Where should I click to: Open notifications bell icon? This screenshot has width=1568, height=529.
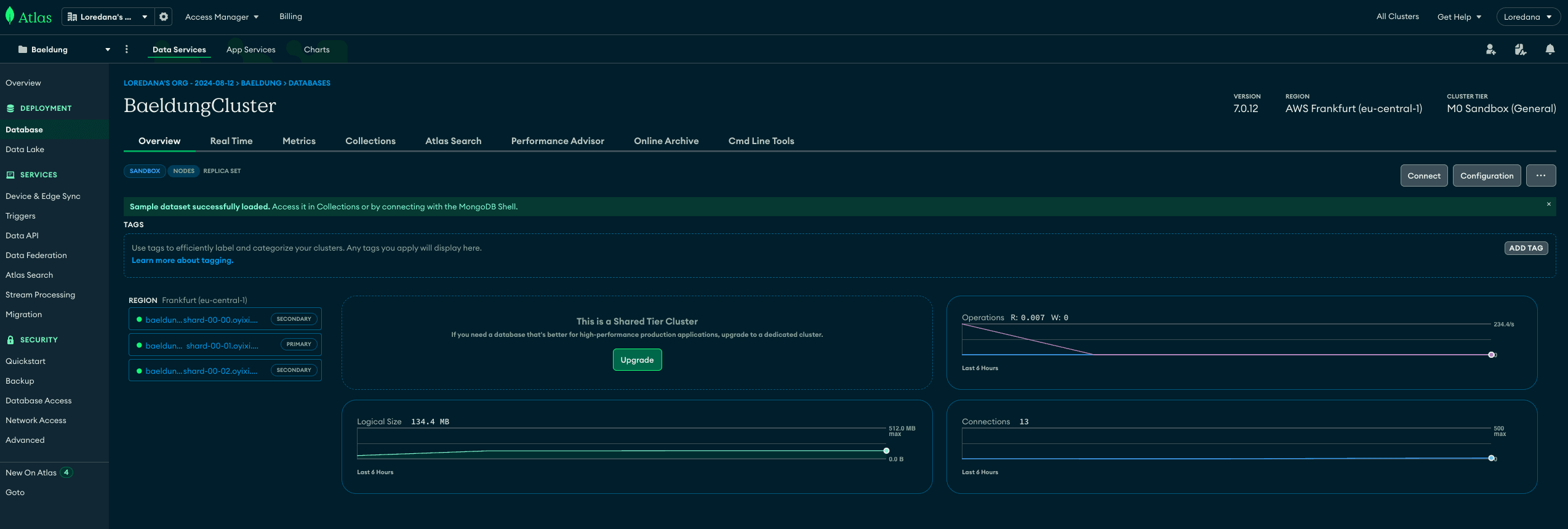pyautogui.click(x=1550, y=49)
